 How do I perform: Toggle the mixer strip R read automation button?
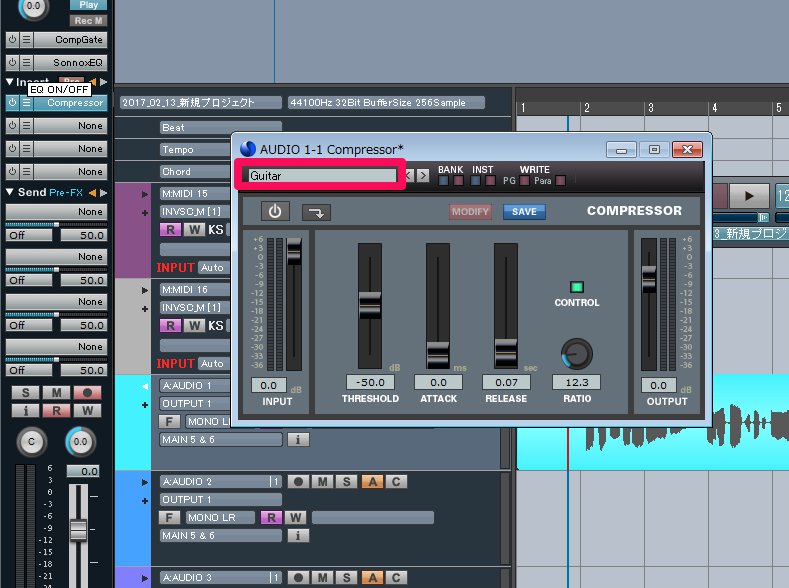(x=56, y=410)
